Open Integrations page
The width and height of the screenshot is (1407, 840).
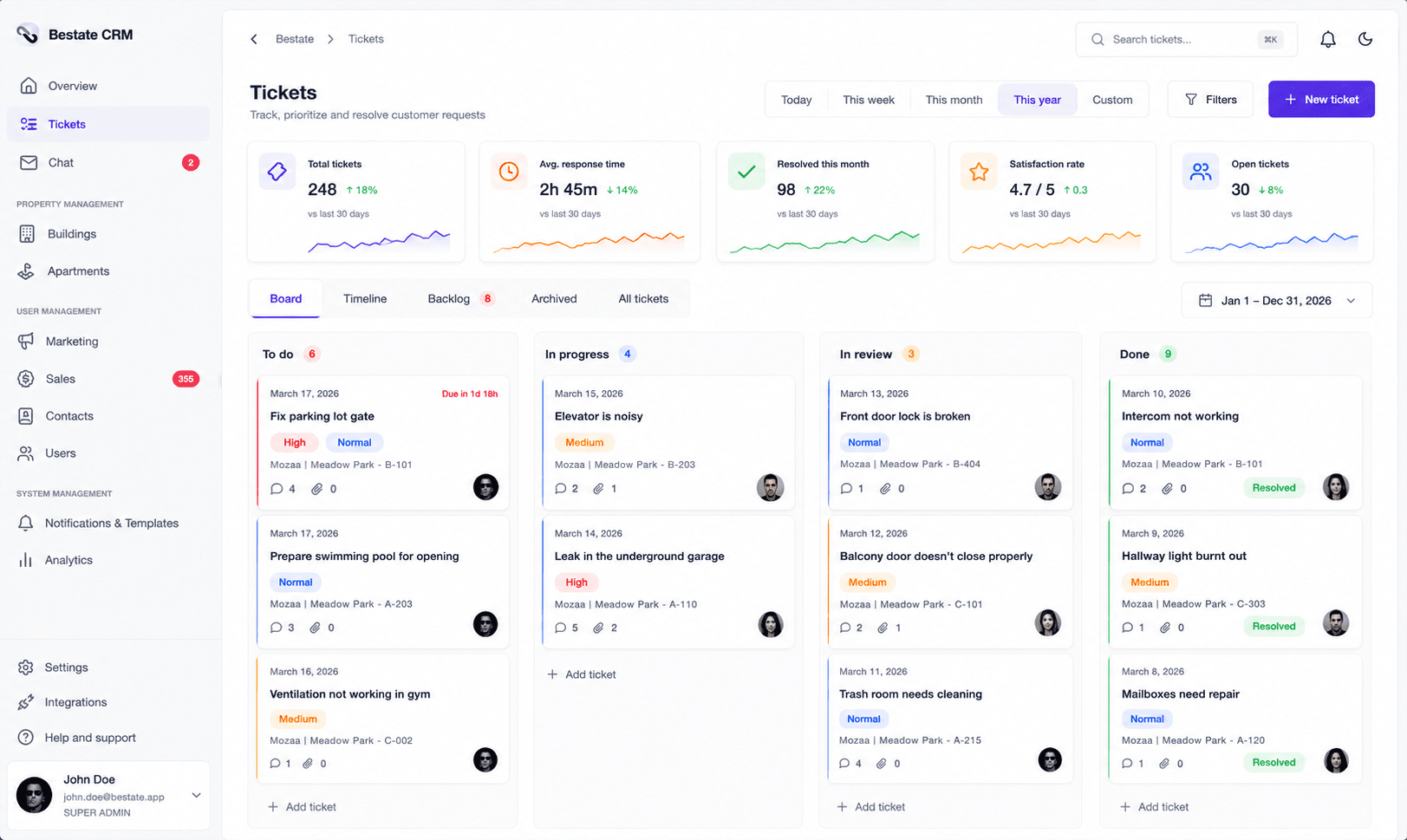[x=108, y=702]
